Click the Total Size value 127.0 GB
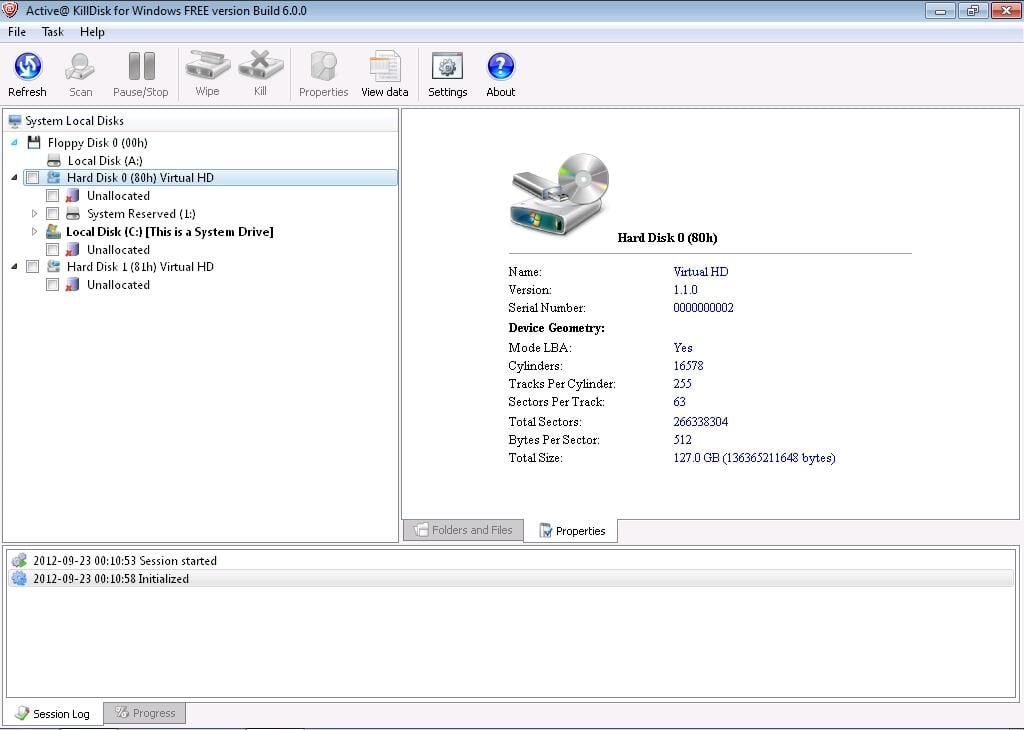 pyautogui.click(x=754, y=458)
